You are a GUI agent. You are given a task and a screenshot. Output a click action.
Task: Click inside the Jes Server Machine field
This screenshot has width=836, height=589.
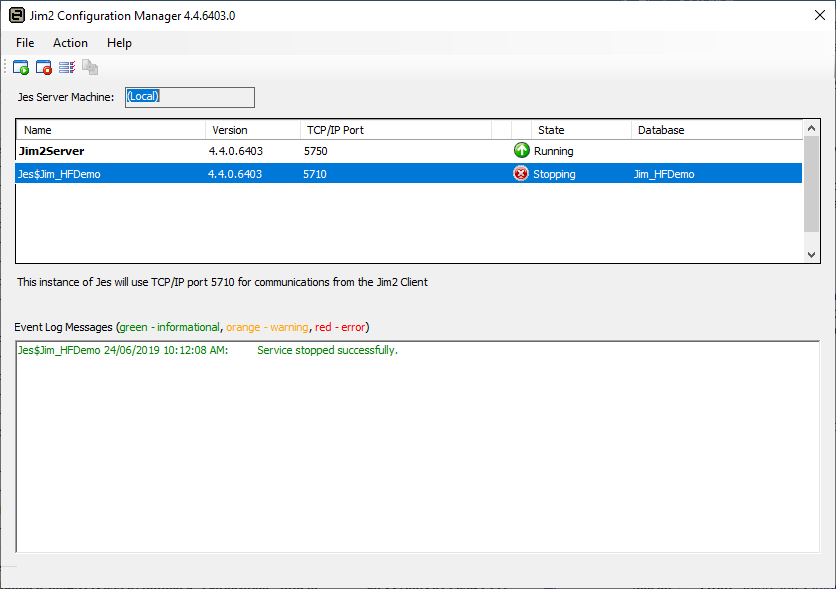point(188,97)
